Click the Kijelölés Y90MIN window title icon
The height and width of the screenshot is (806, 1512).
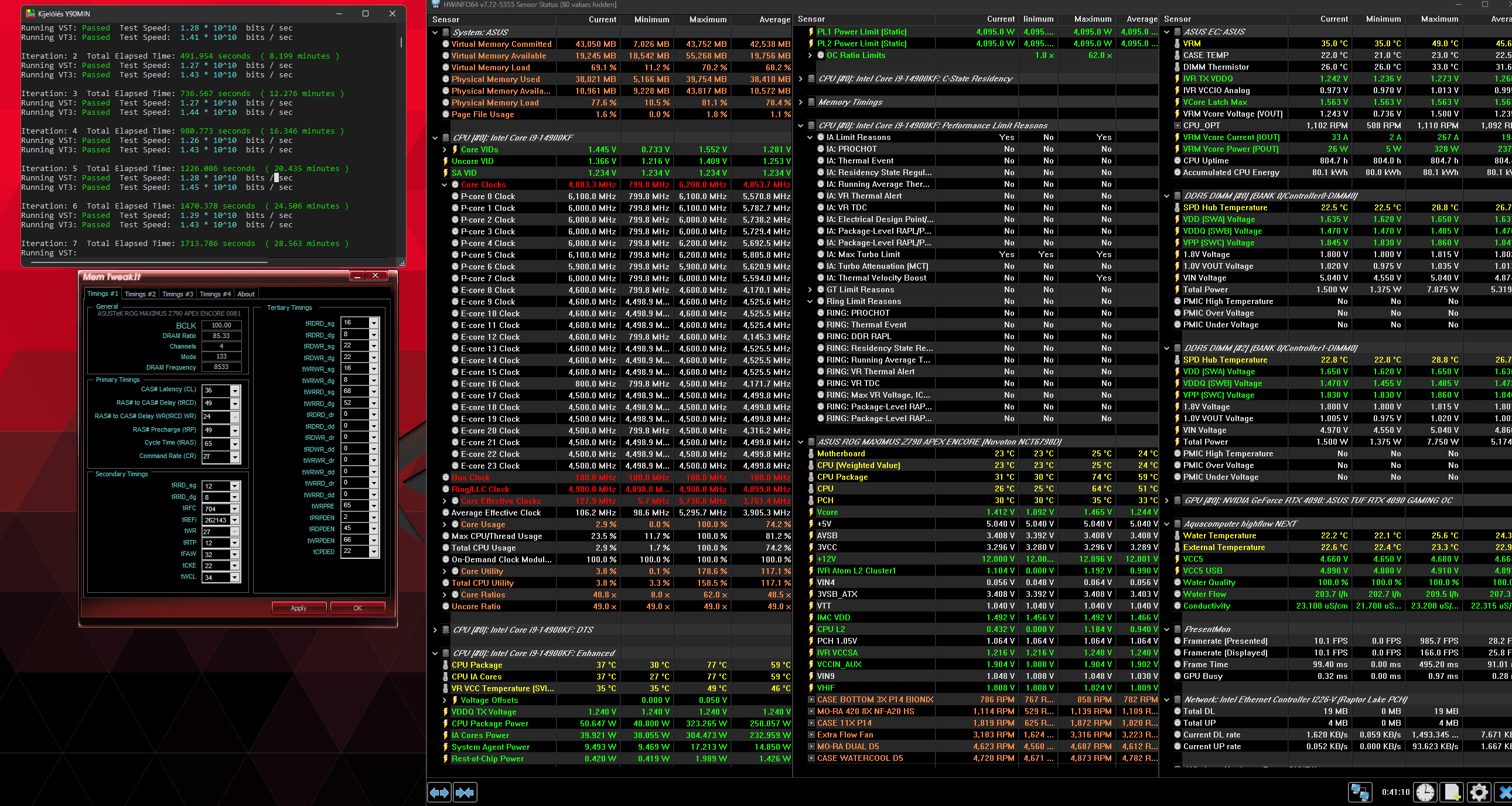tap(30, 13)
